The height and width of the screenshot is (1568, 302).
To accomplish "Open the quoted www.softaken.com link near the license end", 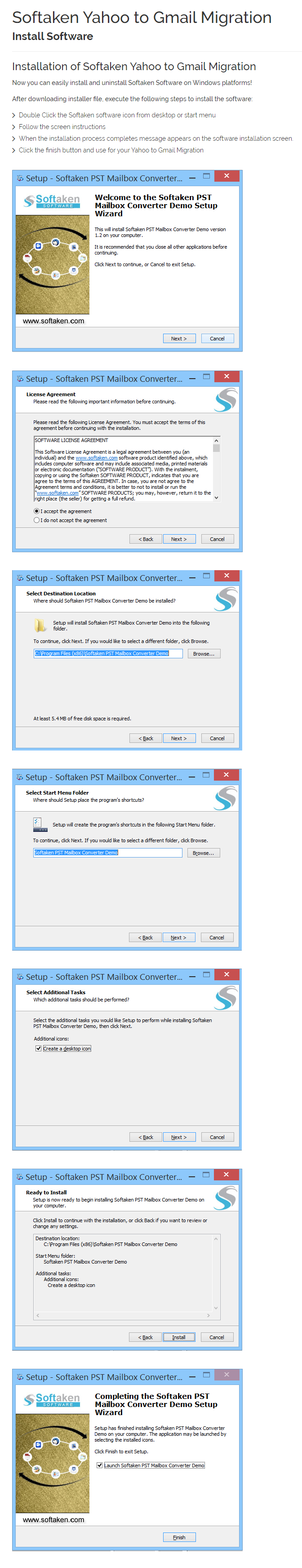I will coord(57,493).
